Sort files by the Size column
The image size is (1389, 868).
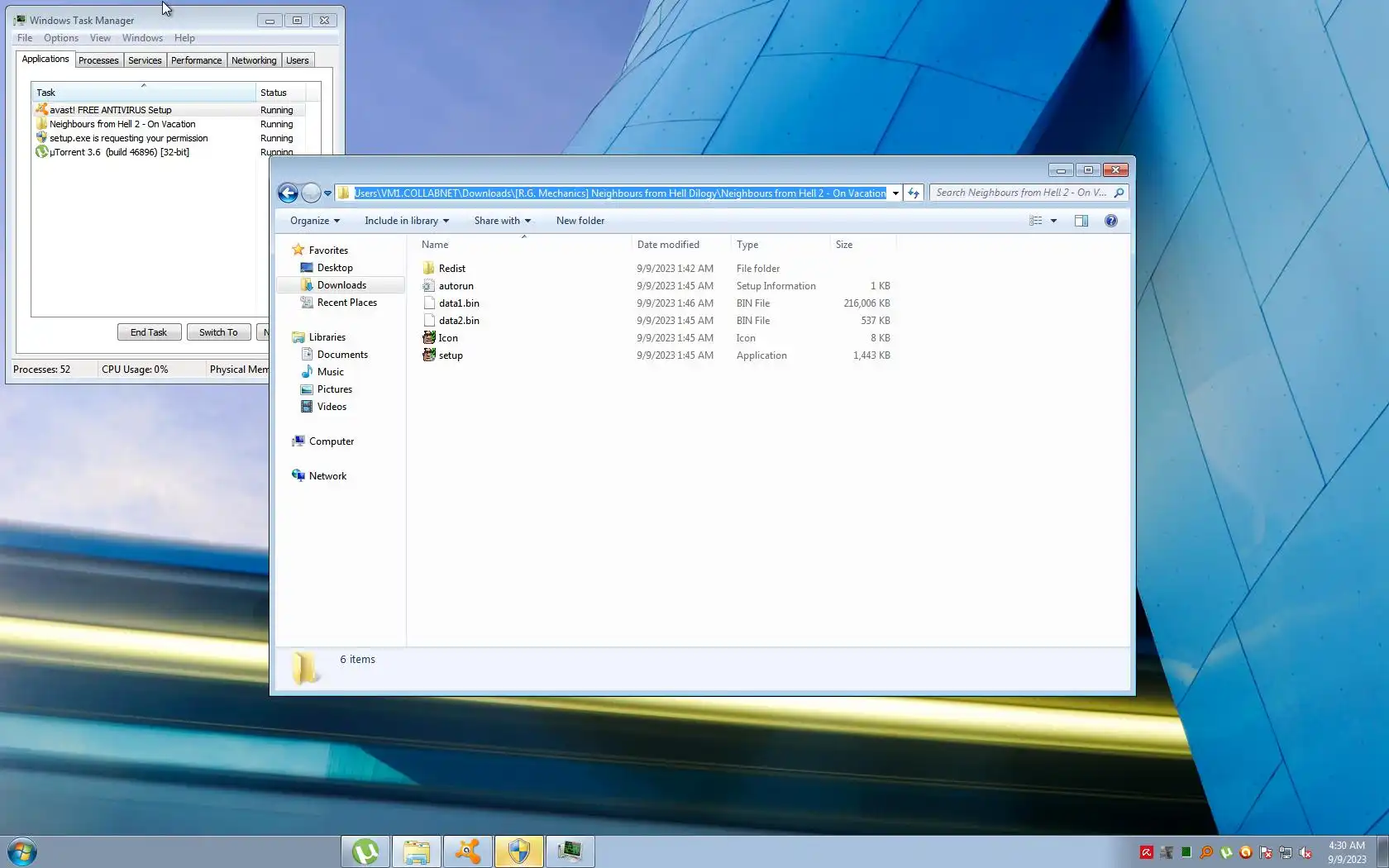tap(863, 245)
